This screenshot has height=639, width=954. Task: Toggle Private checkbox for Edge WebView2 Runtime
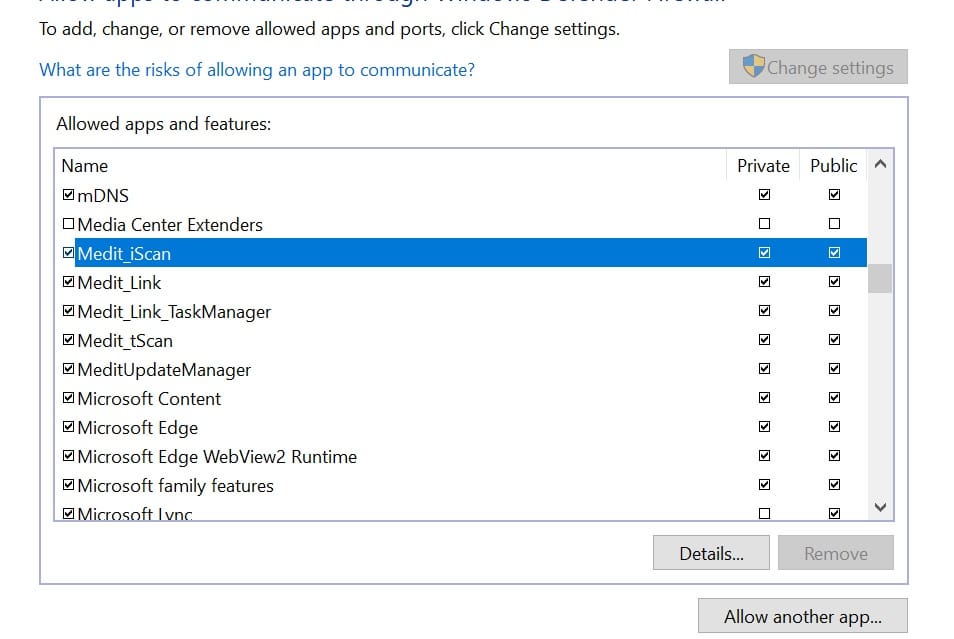point(764,456)
